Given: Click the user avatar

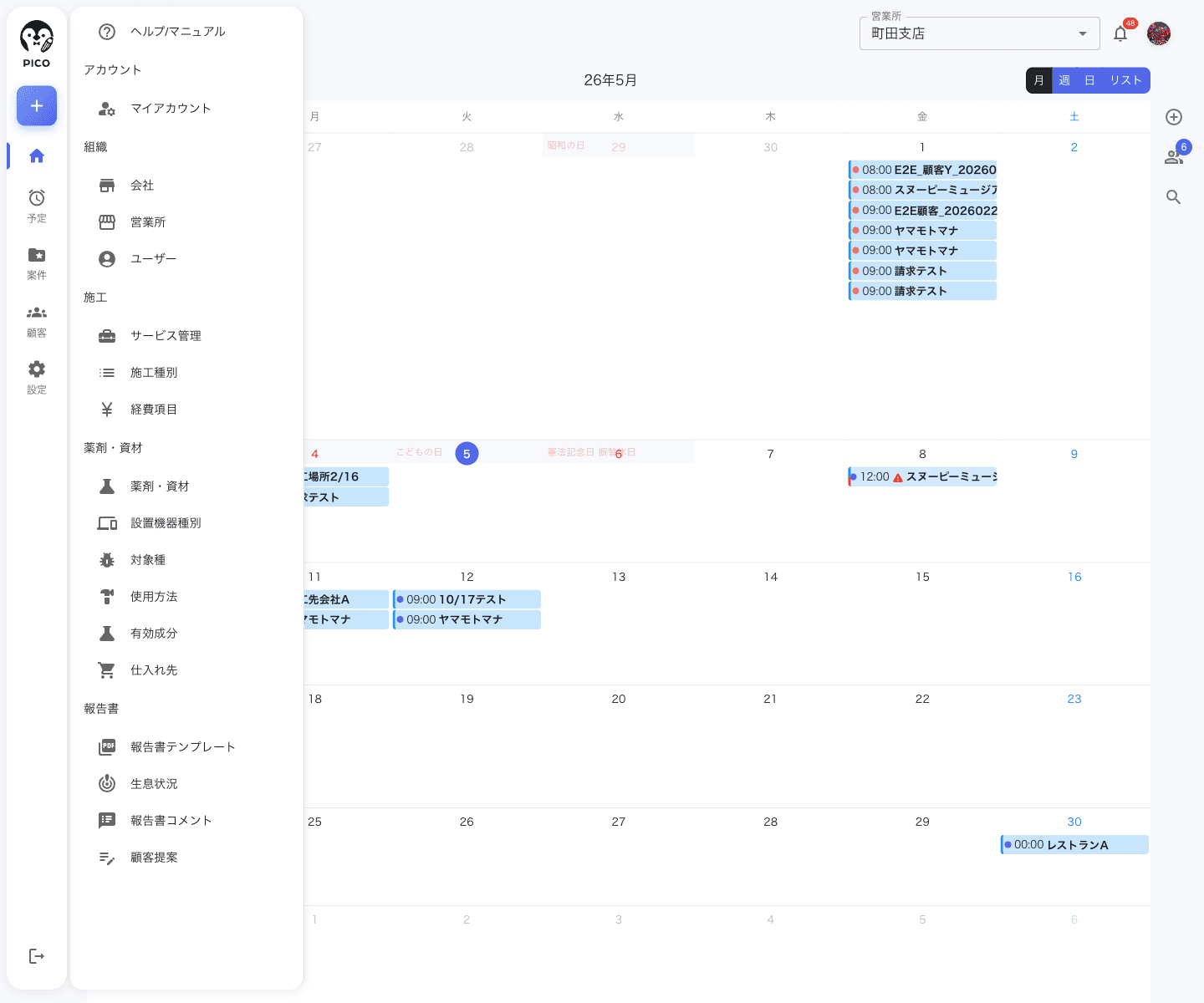Looking at the screenshot, I should (1159, 33).
